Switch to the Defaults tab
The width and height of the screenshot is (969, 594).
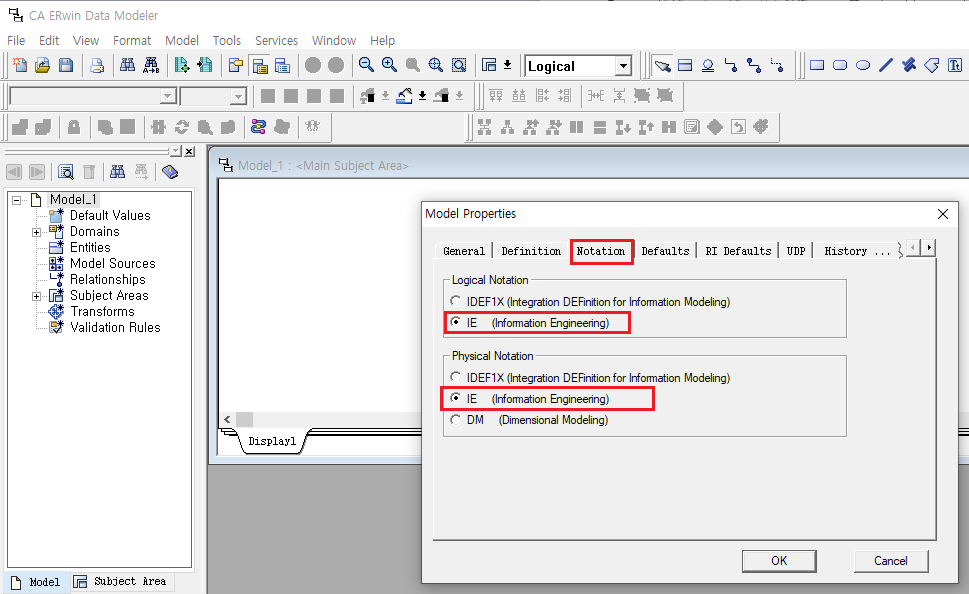click(x=665, y=251)
